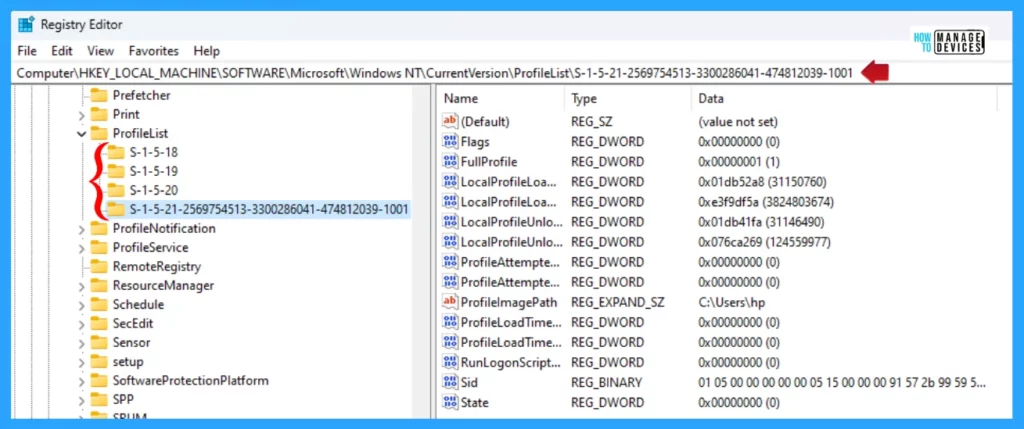Click the 0x00000001 (1) data cell
1024x429 pixels.
pos(739,161)
